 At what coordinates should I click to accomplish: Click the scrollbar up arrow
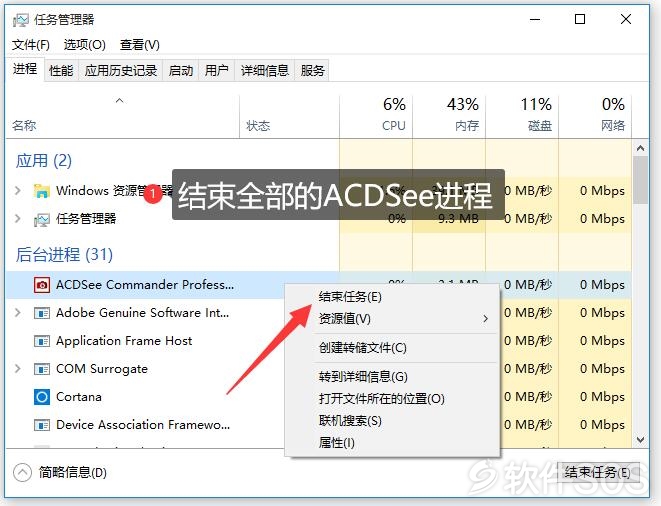point(641,148)
